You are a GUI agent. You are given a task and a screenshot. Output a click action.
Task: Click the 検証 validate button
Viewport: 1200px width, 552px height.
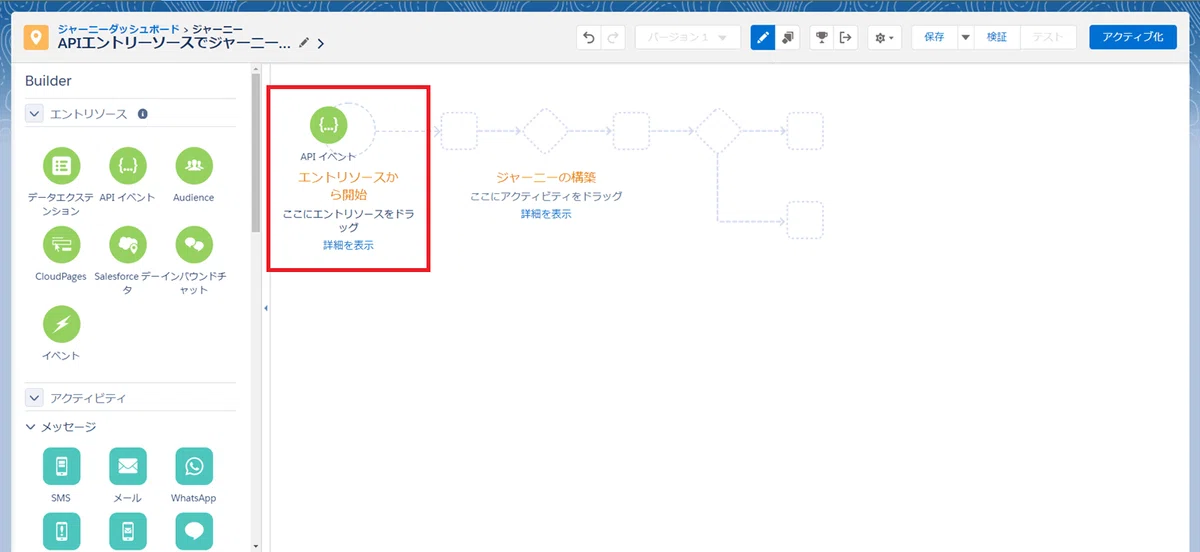pos(997,37)
